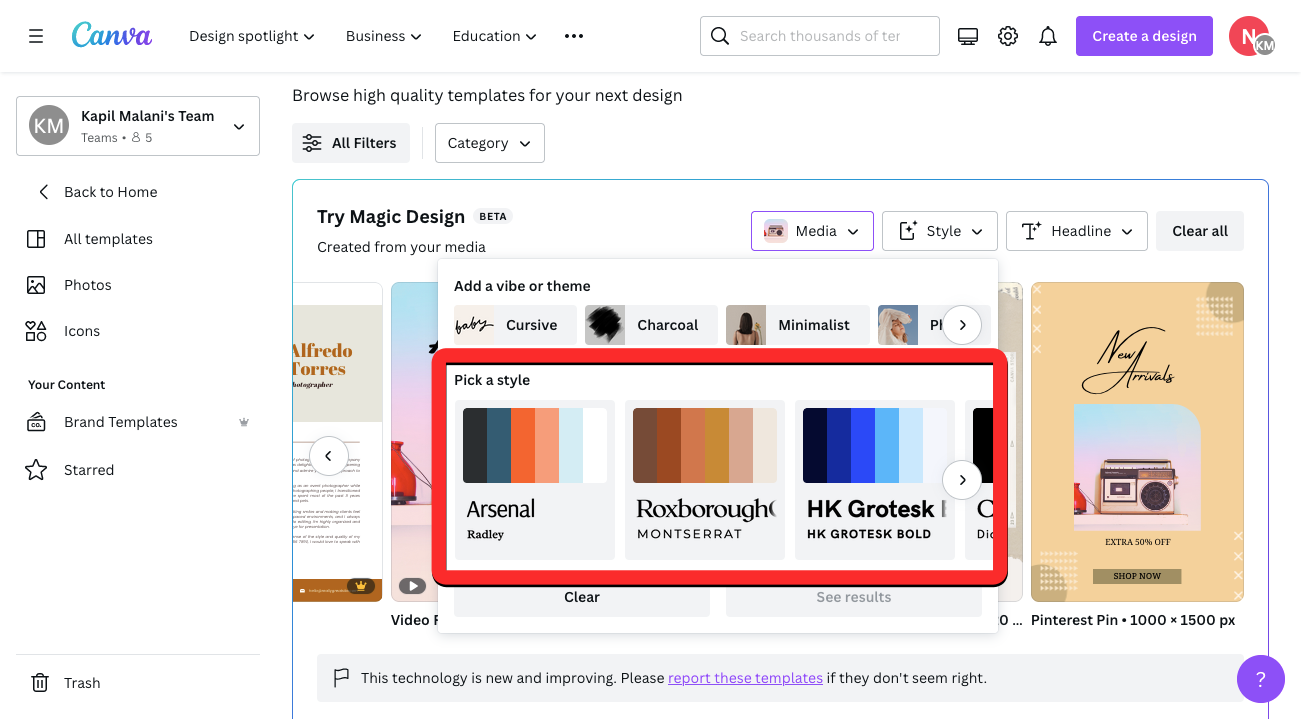This screenshot has width=1301, height=719.
Task: Expand the Category dropdown
Action: coord(489,143)
